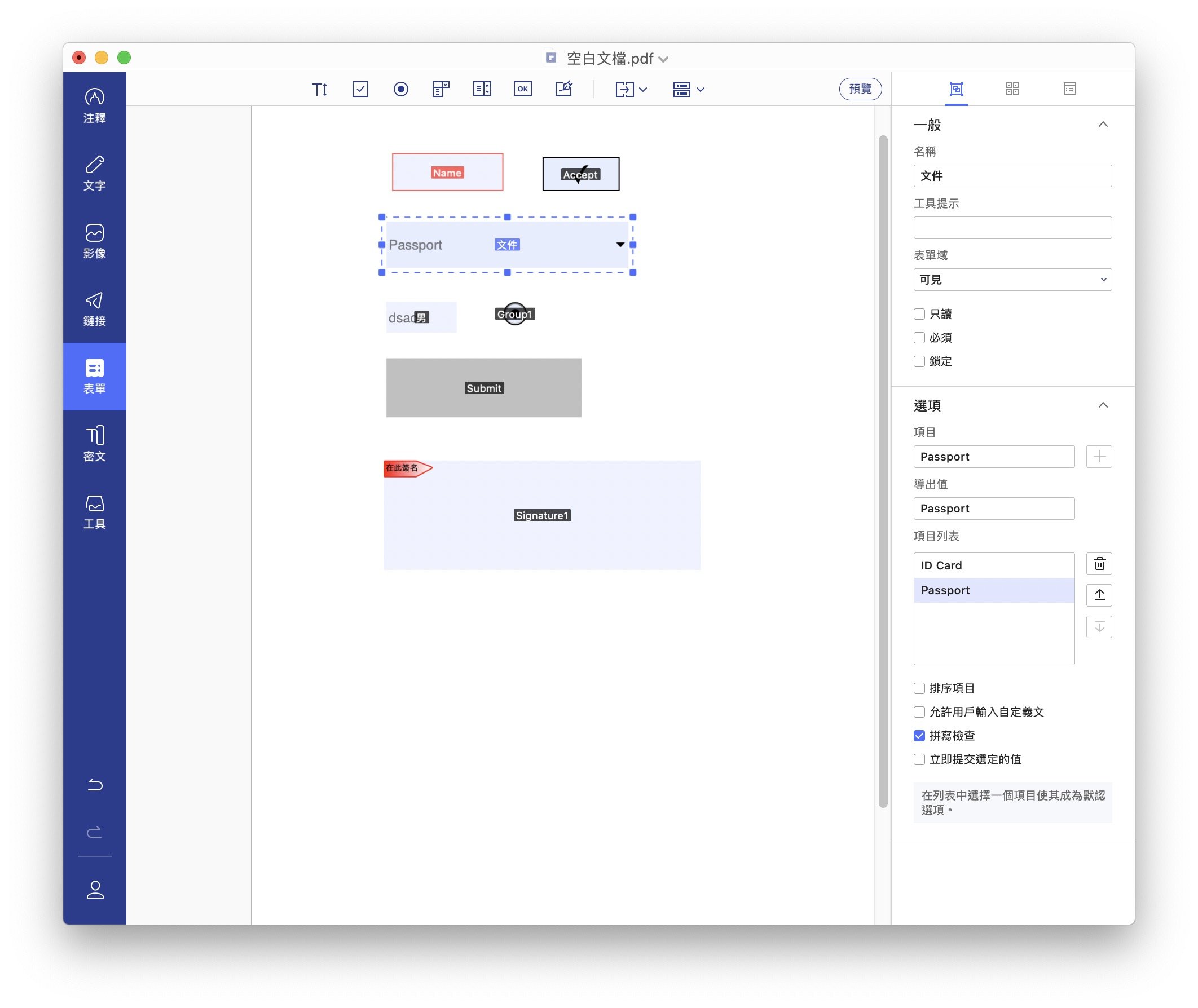The height and width of the screenshot is (1008, 1198).
Task: Enable 立即提交選定的值 checkbox
Action: point(919,759)
